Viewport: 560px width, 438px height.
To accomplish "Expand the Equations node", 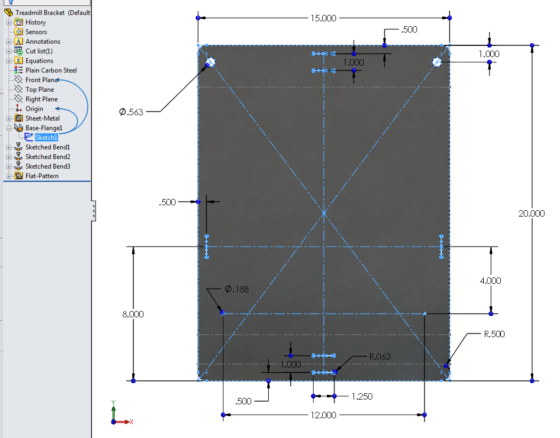I will (9, 61).
